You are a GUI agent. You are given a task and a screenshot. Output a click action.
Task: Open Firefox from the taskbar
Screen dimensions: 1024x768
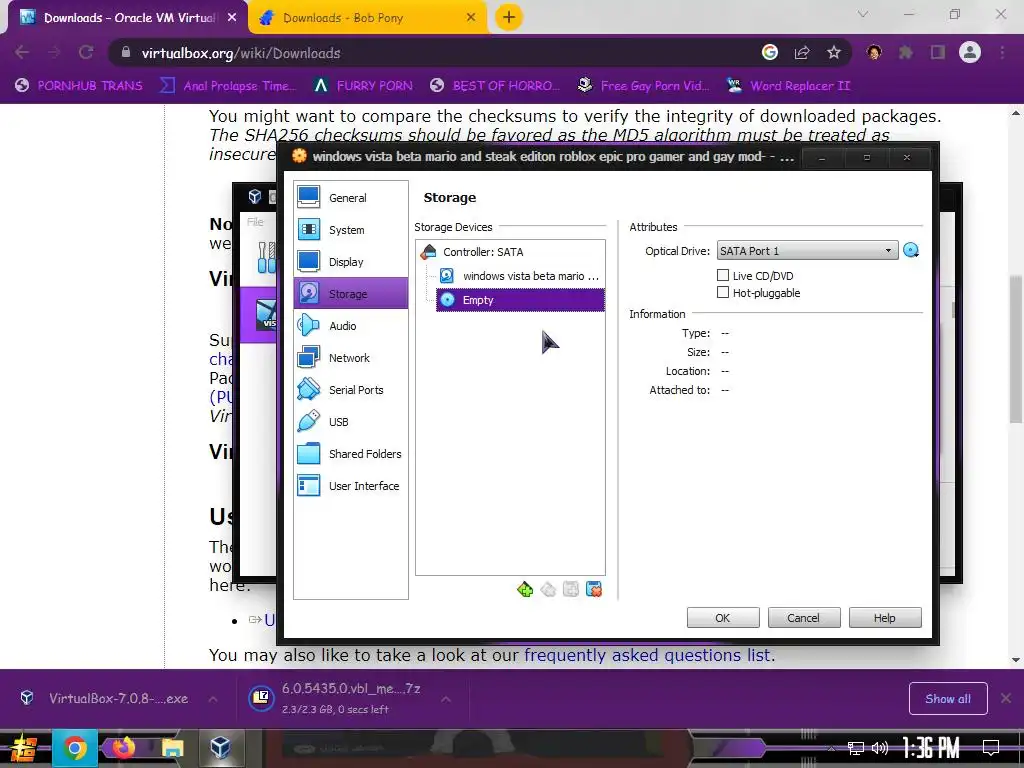point(123,747)
